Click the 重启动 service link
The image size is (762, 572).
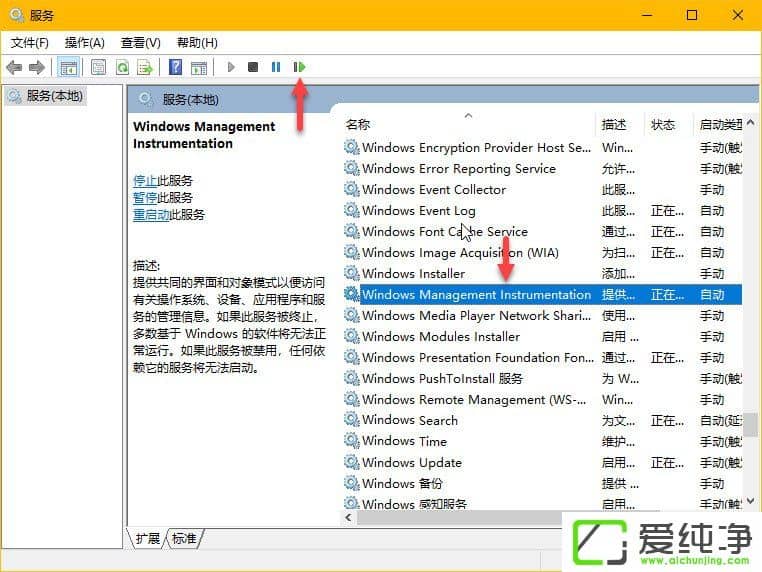pos(151,215)
